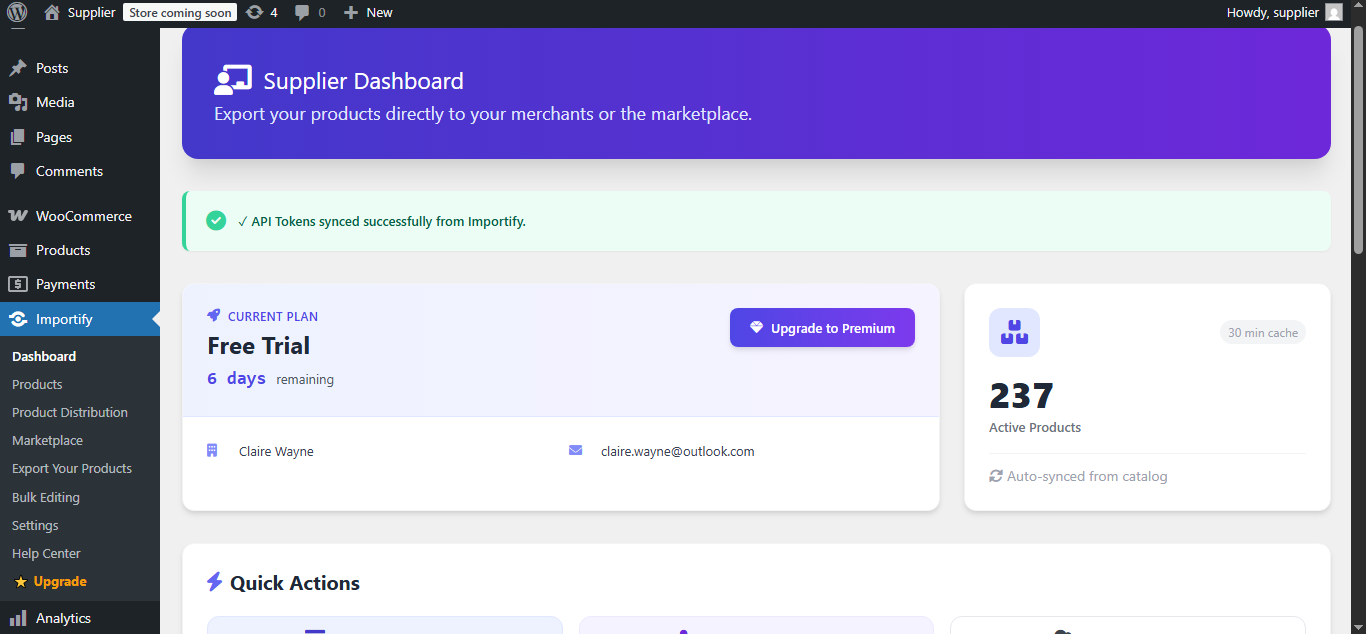Open the Supplier site home icon

(x=52, y=12)
